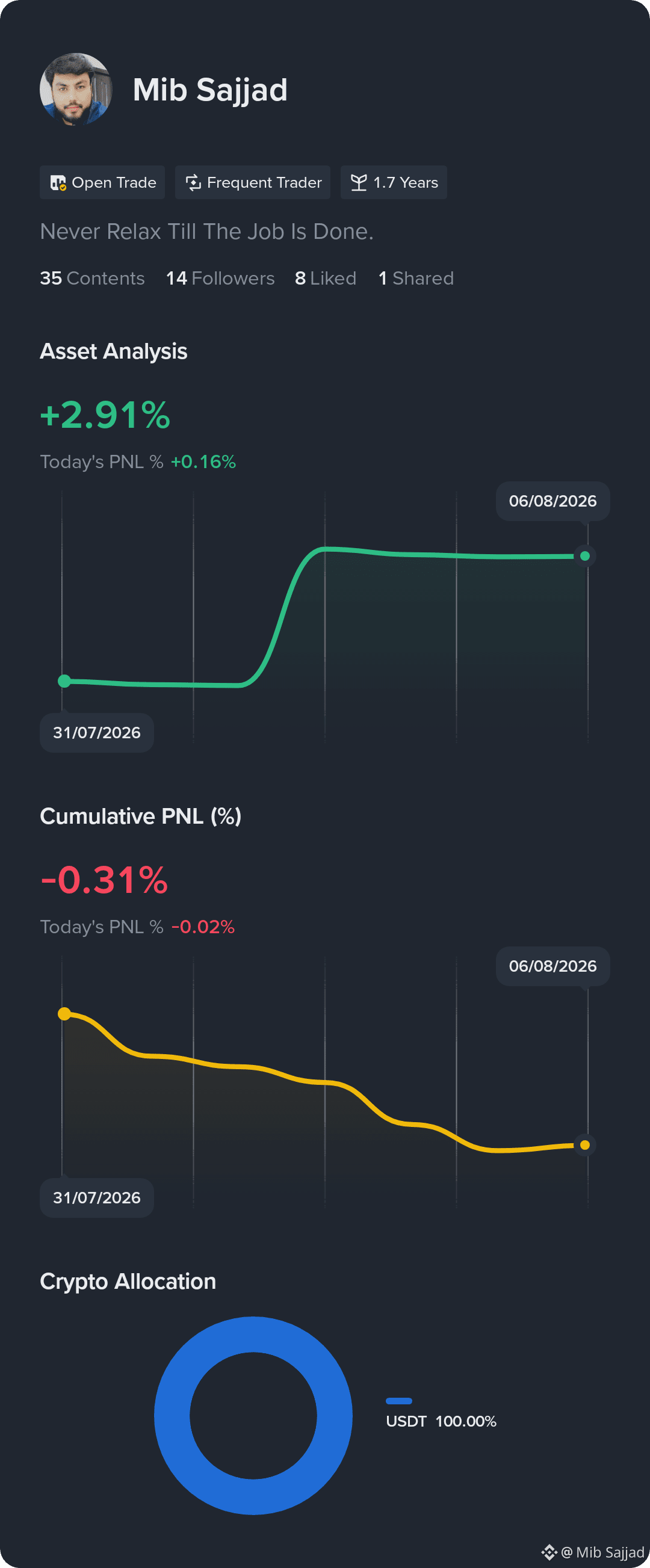
Task: Open the 8 Liked count
Action: [x=326, y=278]
